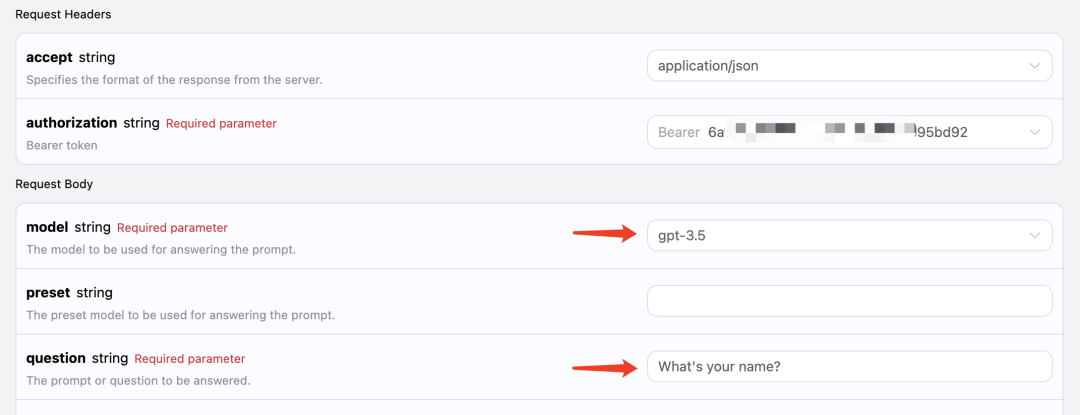Click the "model" parameter name label
The image size is (1080, 415).
click(47, 227)
